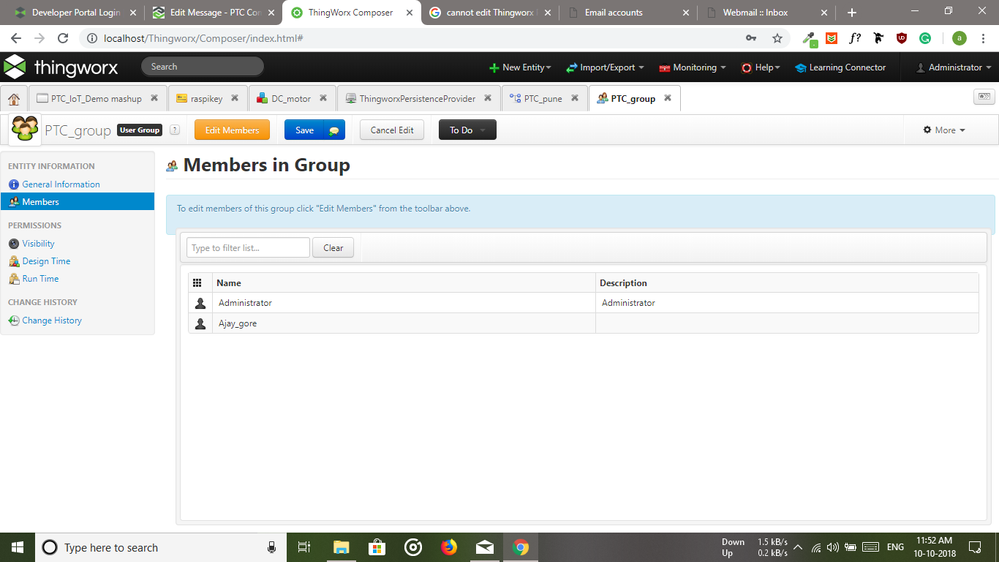Click the comment icon on the Save button
Screen dimensions: 999x562
334,130
